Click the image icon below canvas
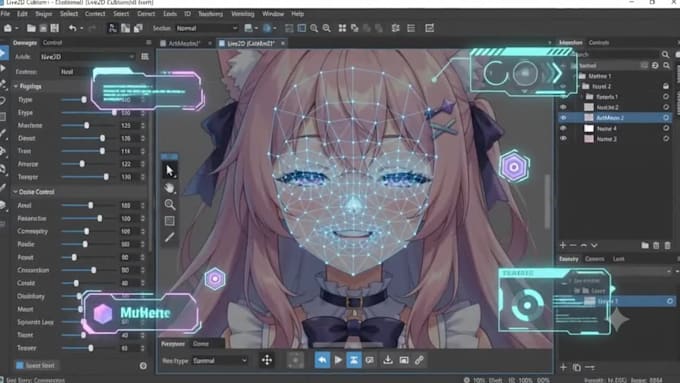The image size is (680, 383). pos(404,360)
